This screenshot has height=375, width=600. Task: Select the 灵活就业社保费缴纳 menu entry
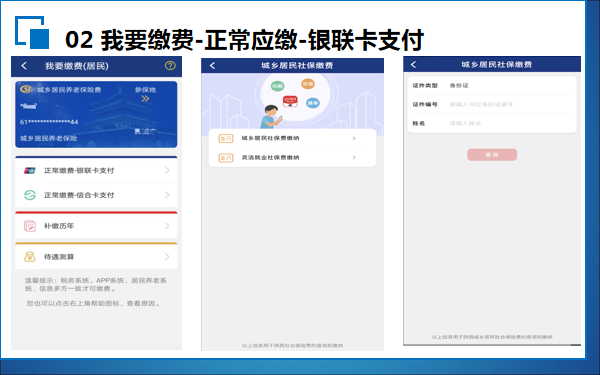point(292,157)
